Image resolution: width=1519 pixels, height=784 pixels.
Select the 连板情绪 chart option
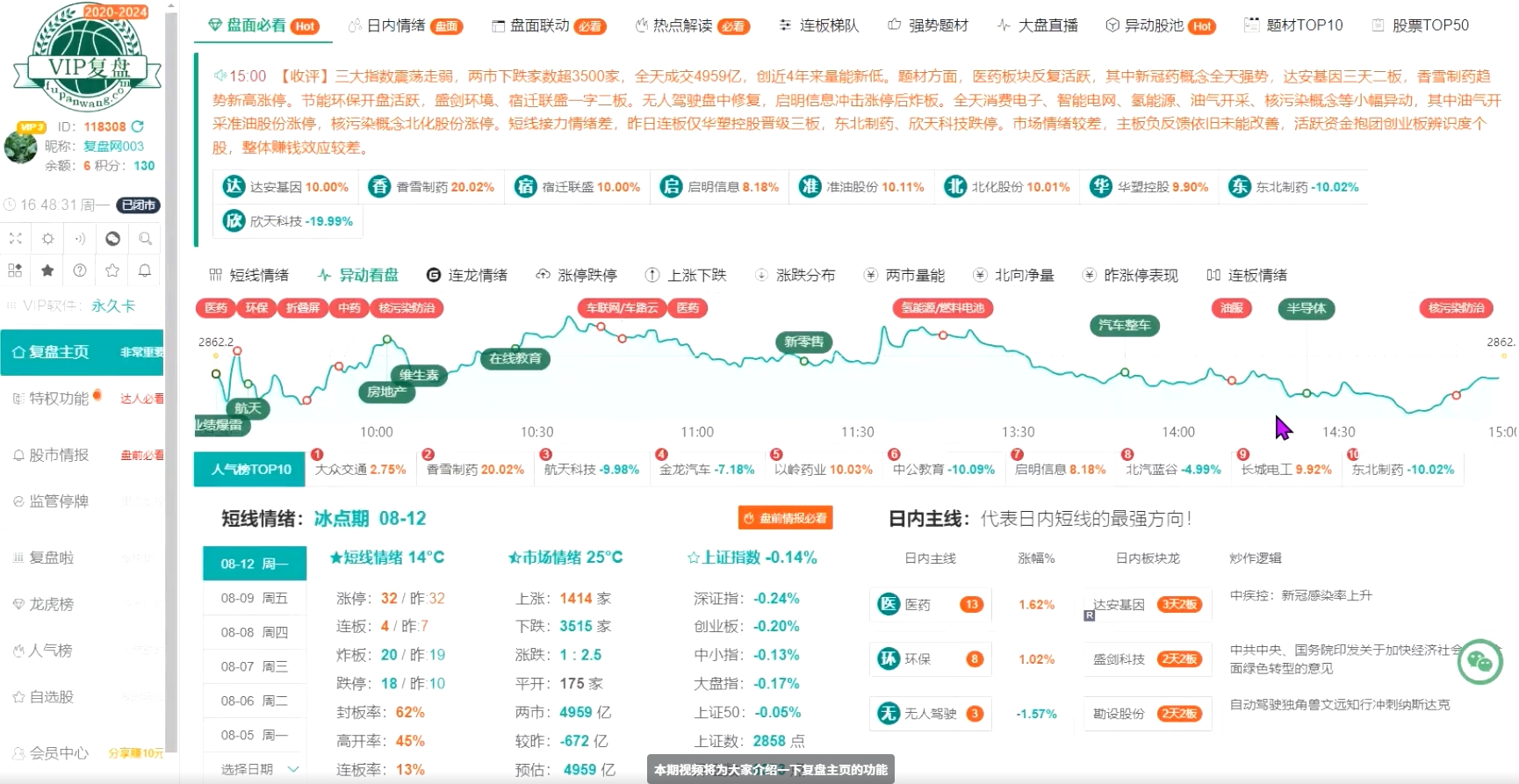pyautogui.click(x=1247, y=275)
